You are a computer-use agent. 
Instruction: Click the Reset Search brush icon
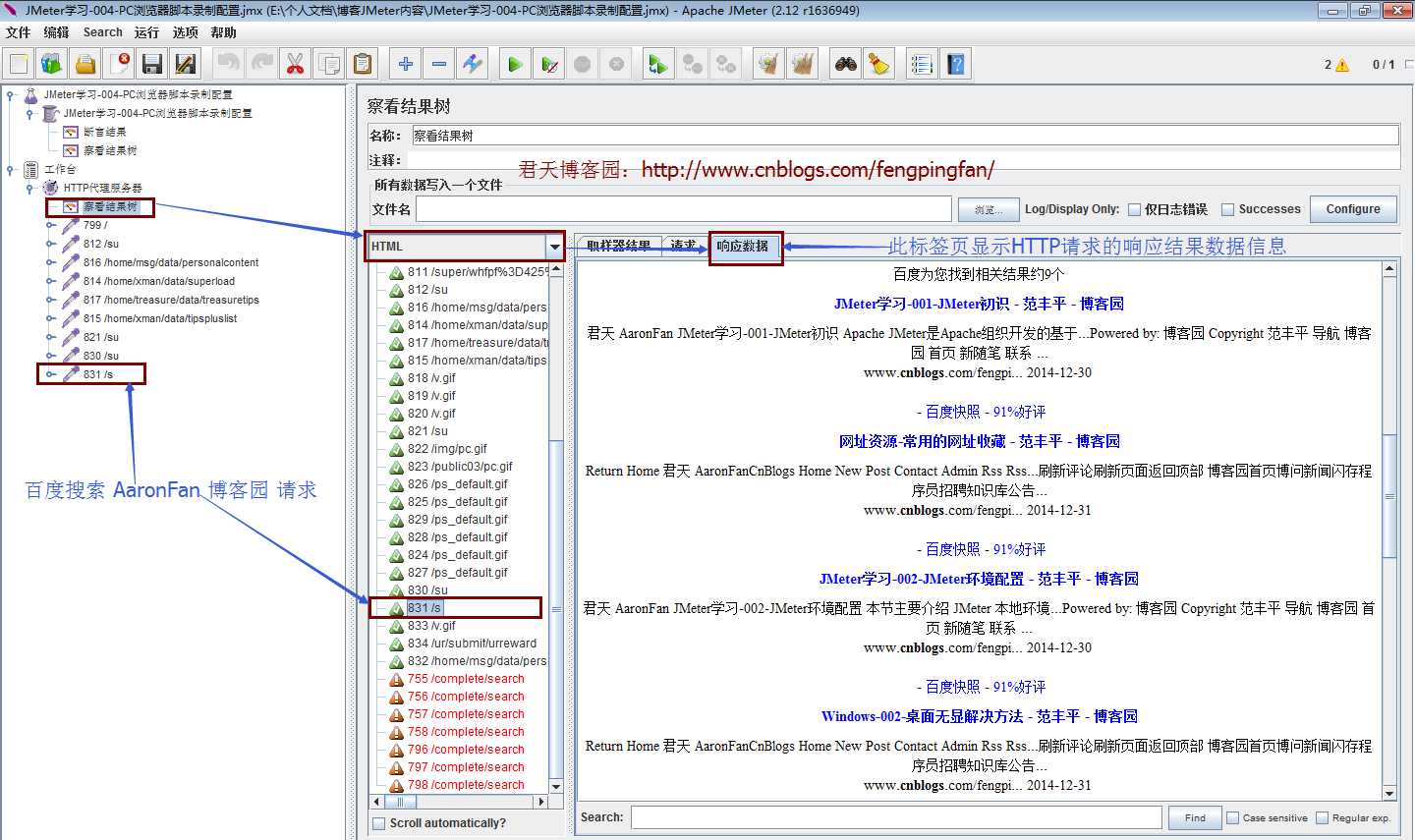click(879, 65)
